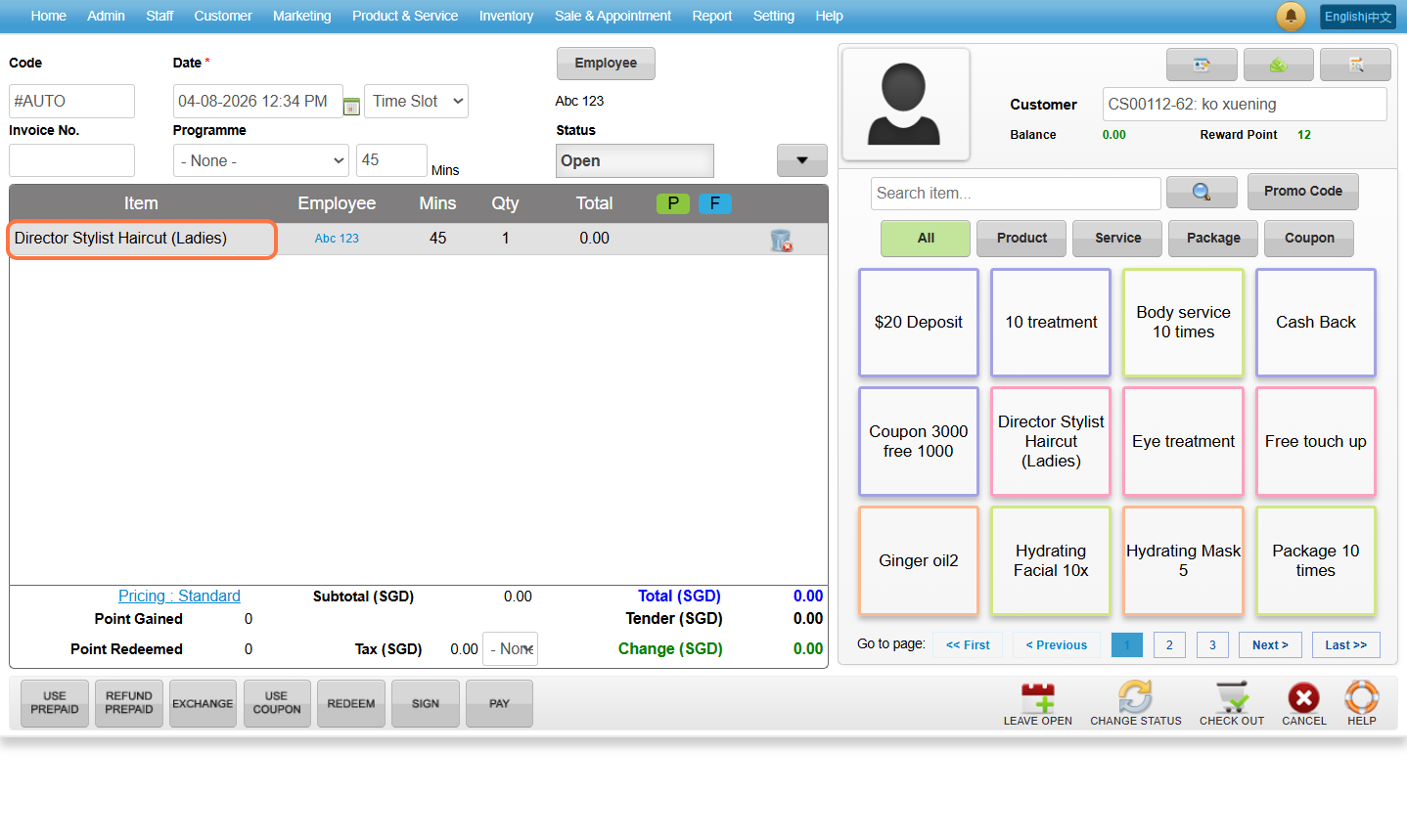Open the Customer menu
The height and width of the screenshot is (840, 1407).
[x=223, y=16]
